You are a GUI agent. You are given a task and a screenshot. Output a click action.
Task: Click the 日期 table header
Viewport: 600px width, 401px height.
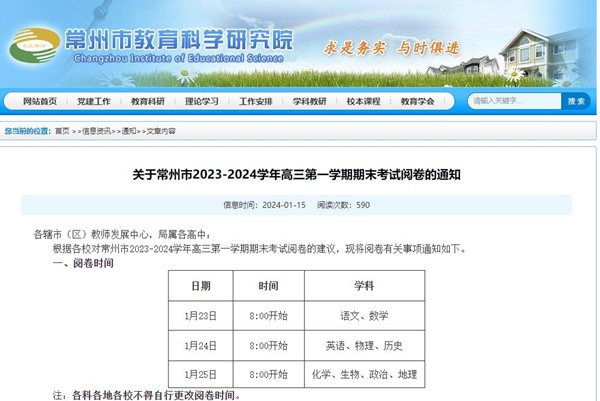pyautogui.click(x=201, y=286)
